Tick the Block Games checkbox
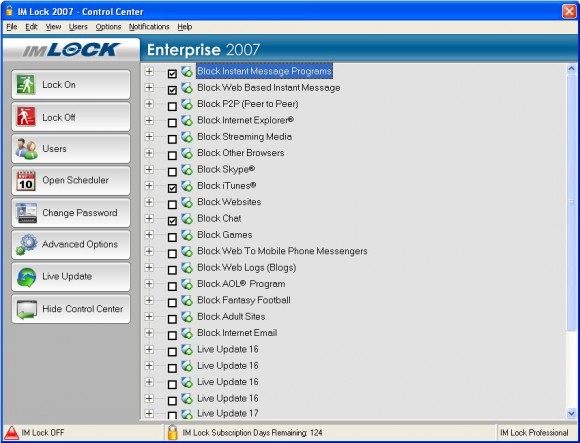Viewport: 580px width, 443px height. pos(172,237)
